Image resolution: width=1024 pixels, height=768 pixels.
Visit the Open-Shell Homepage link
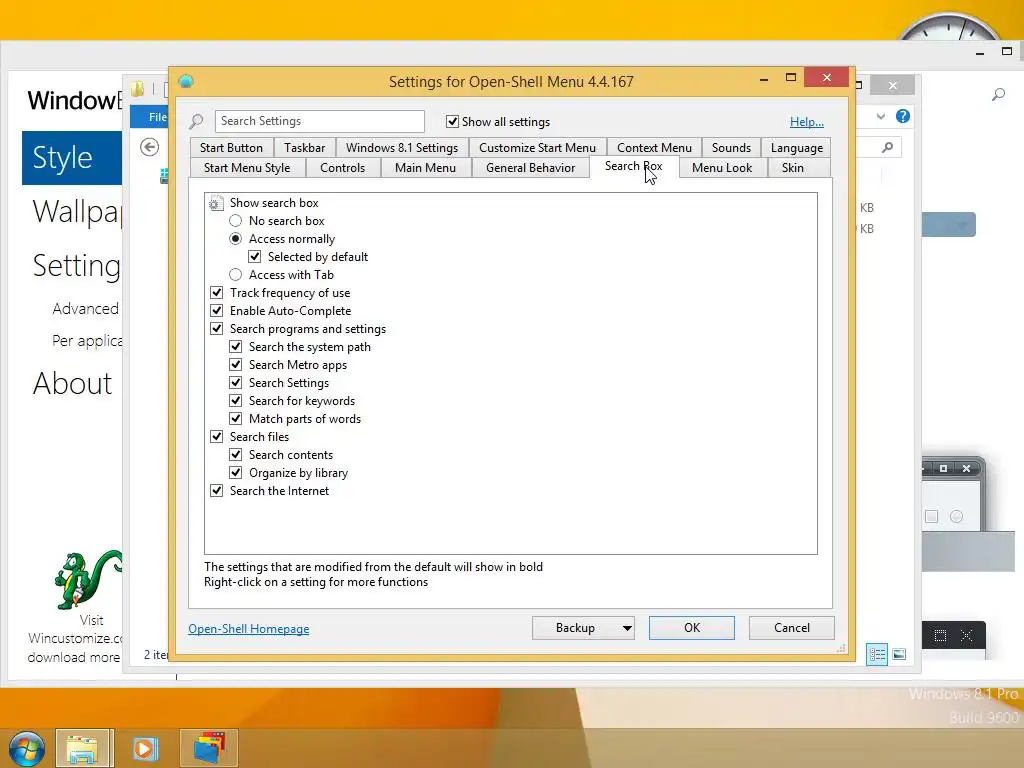pos(249,629)
